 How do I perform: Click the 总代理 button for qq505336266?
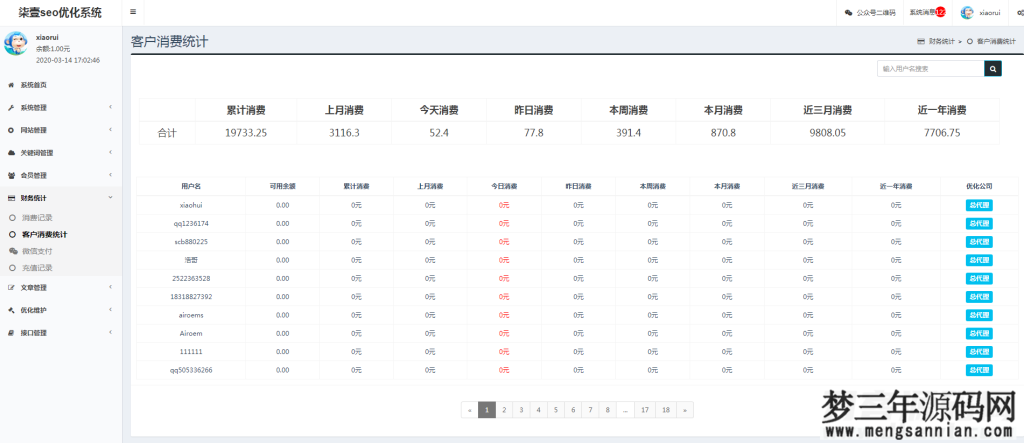tap(978, 370)
